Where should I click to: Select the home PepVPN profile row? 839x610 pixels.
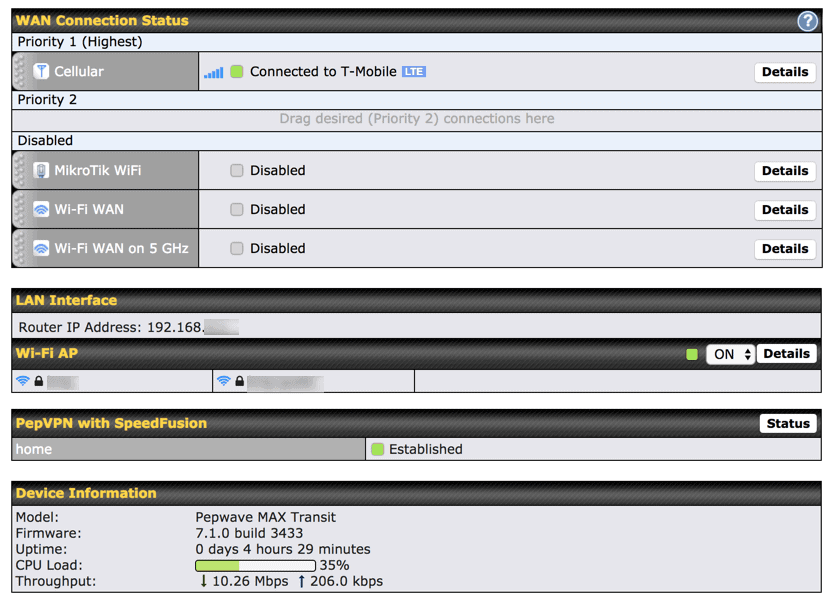click(x=188, y=449)
